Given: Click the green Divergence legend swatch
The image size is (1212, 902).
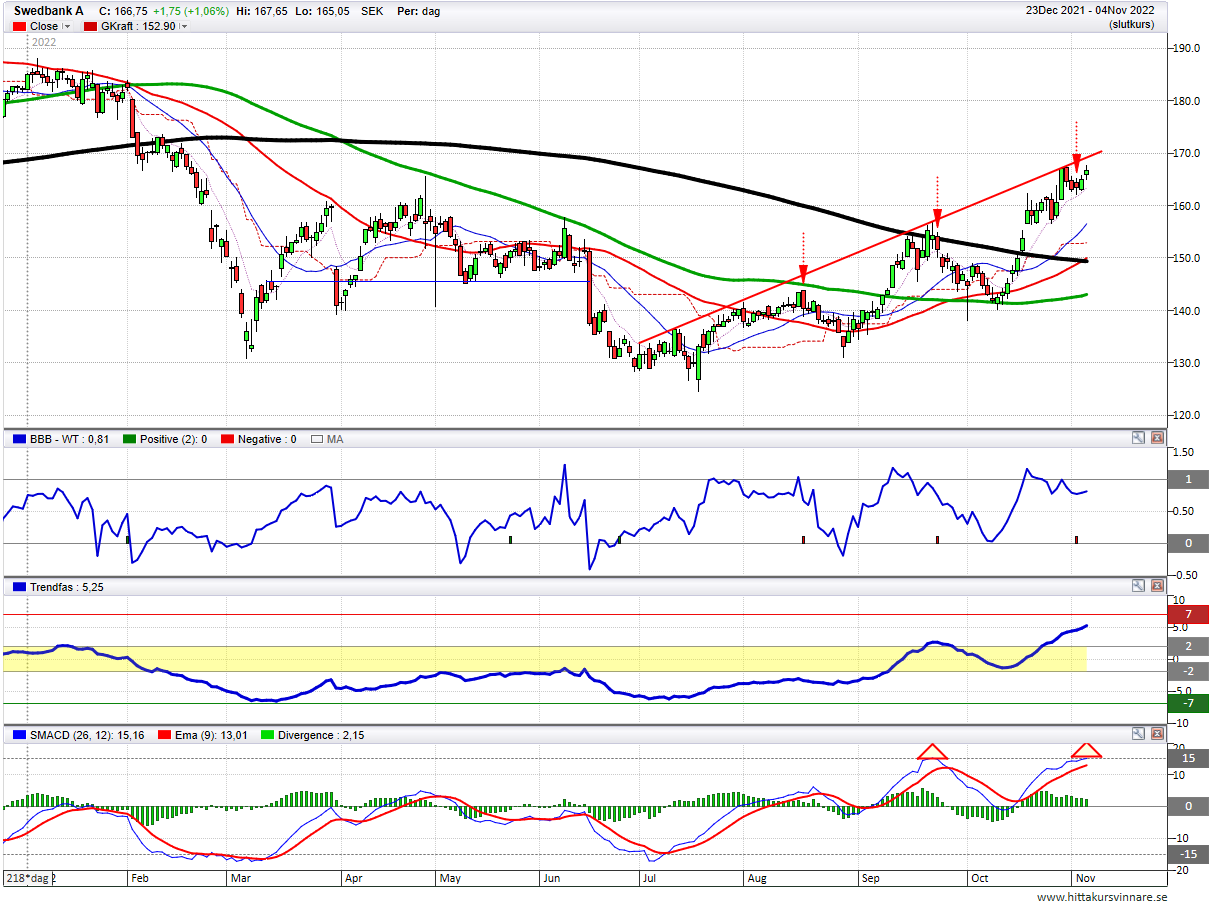Looking at the screenshot, I should pyautogui.click(x=266, y=735).
